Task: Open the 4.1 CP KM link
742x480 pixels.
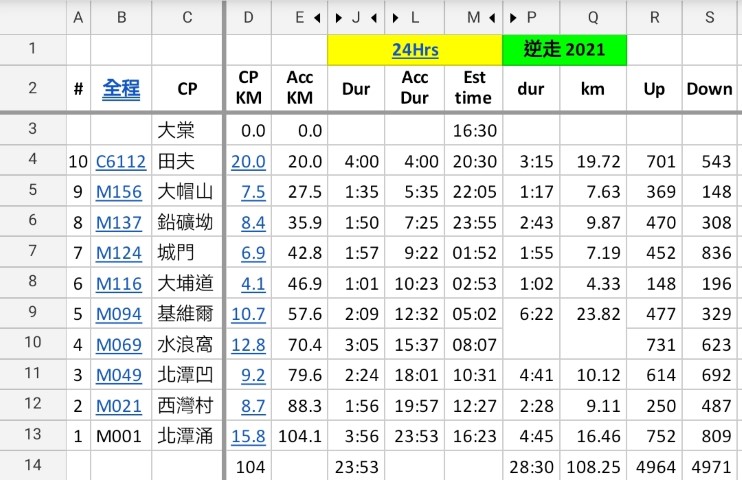Action: 253,284
